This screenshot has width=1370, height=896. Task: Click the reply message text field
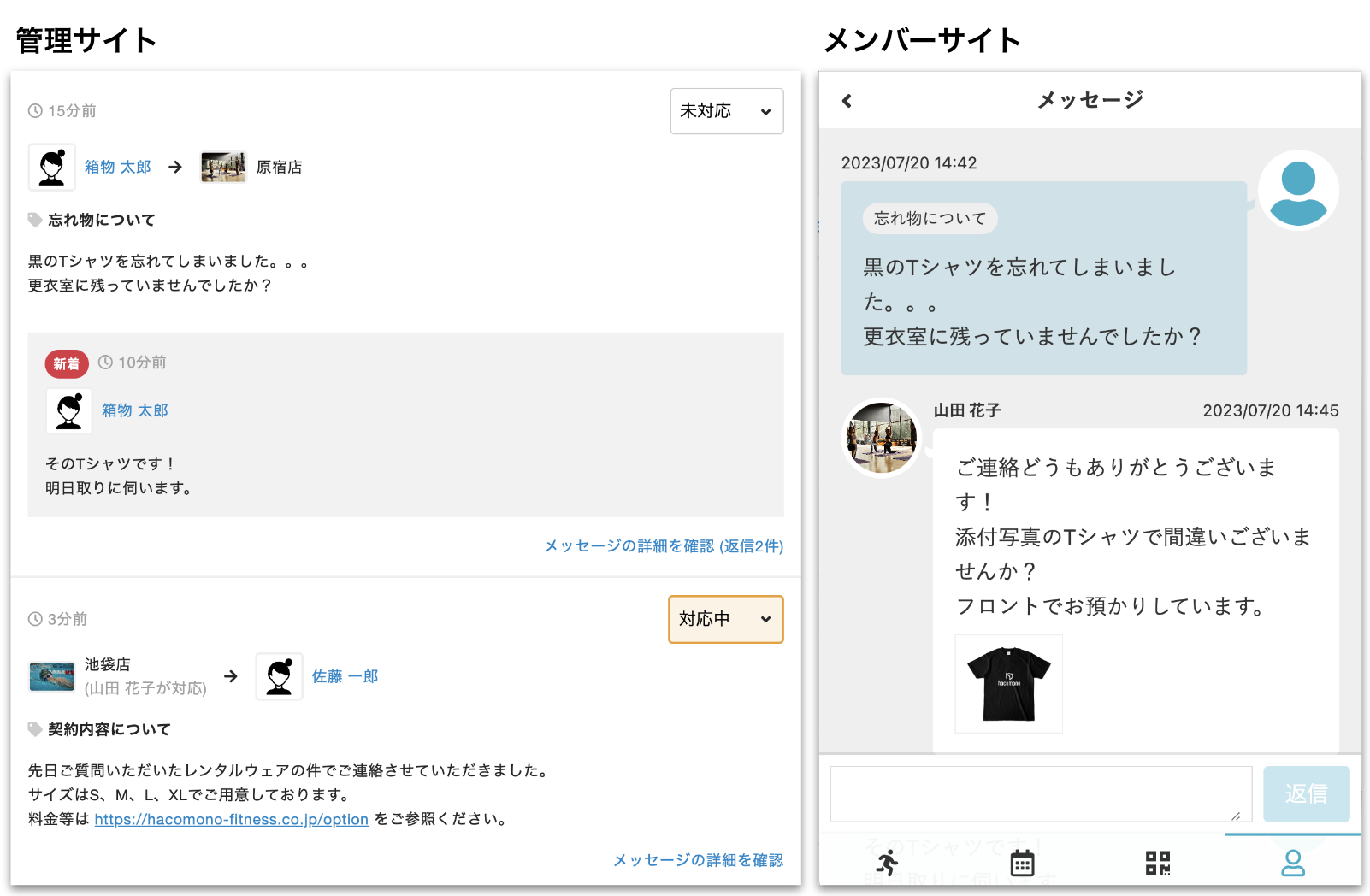click(1040, 793)
